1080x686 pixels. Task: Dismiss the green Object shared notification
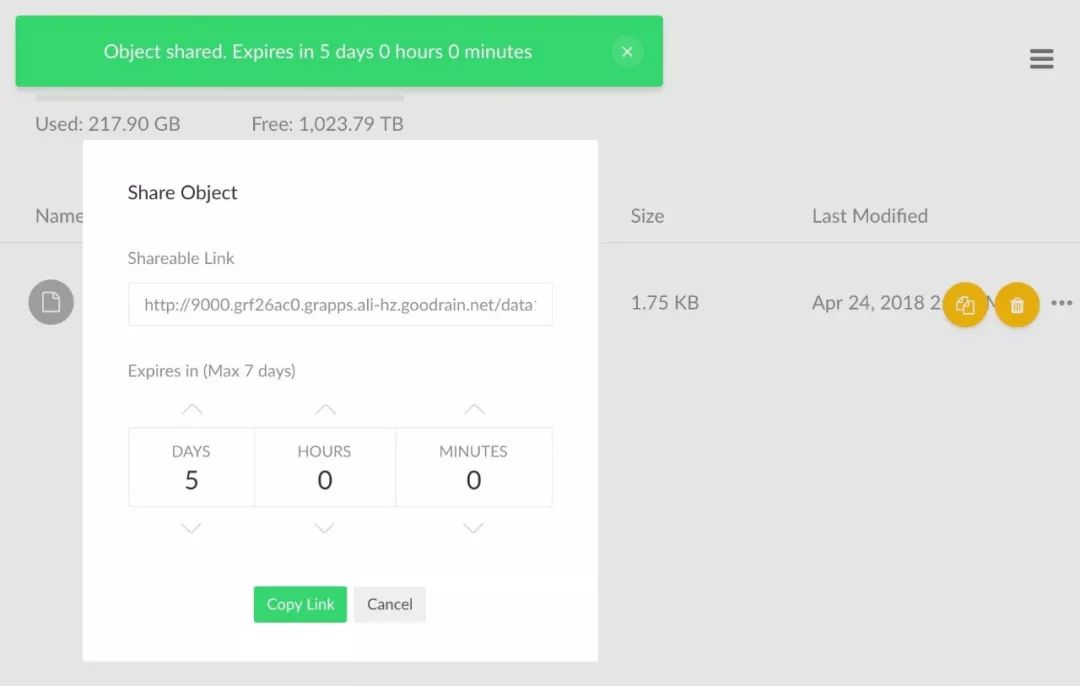(x=627, y=52)
